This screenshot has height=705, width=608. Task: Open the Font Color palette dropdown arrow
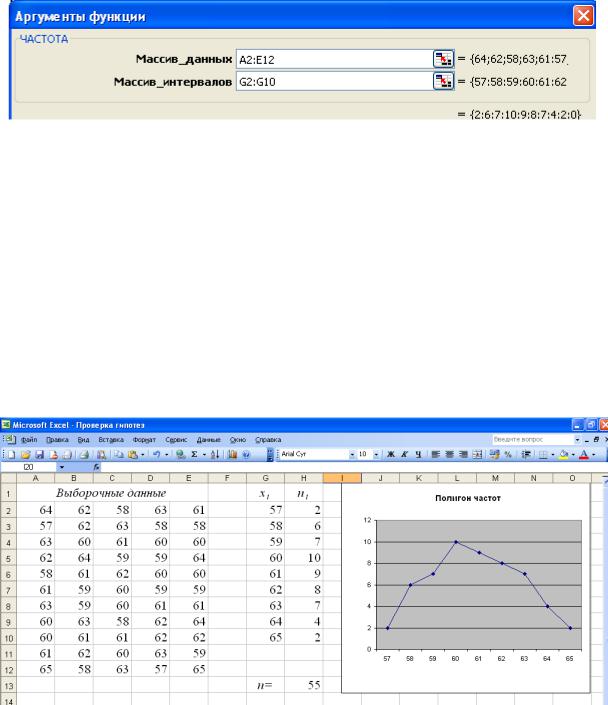pos(594,454)
